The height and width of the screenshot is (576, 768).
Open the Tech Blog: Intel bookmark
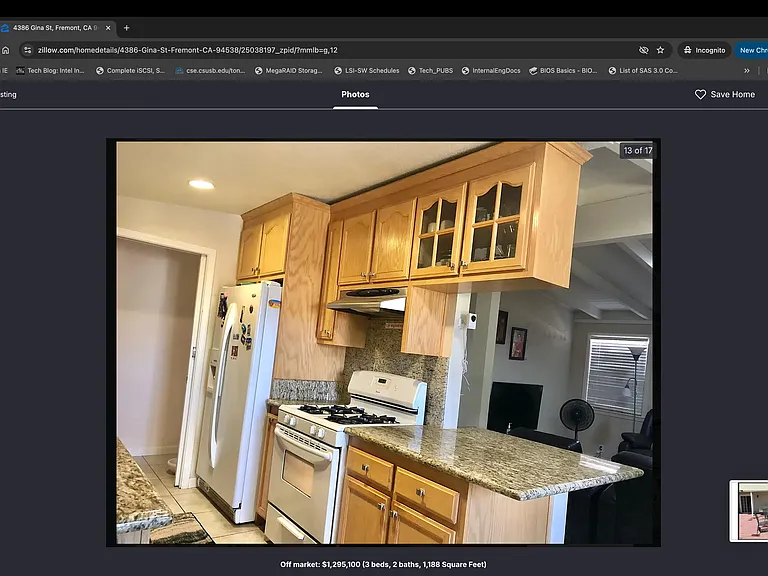(50, 71)
